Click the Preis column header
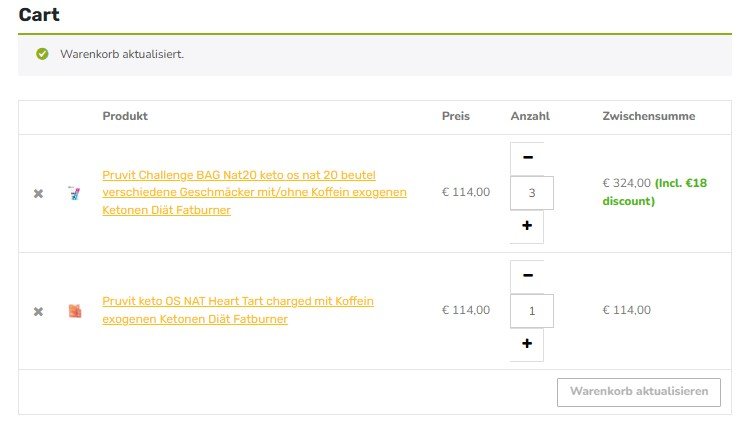Image resolution: width=745 pixels, height=431 pixels. click(456, 117)
